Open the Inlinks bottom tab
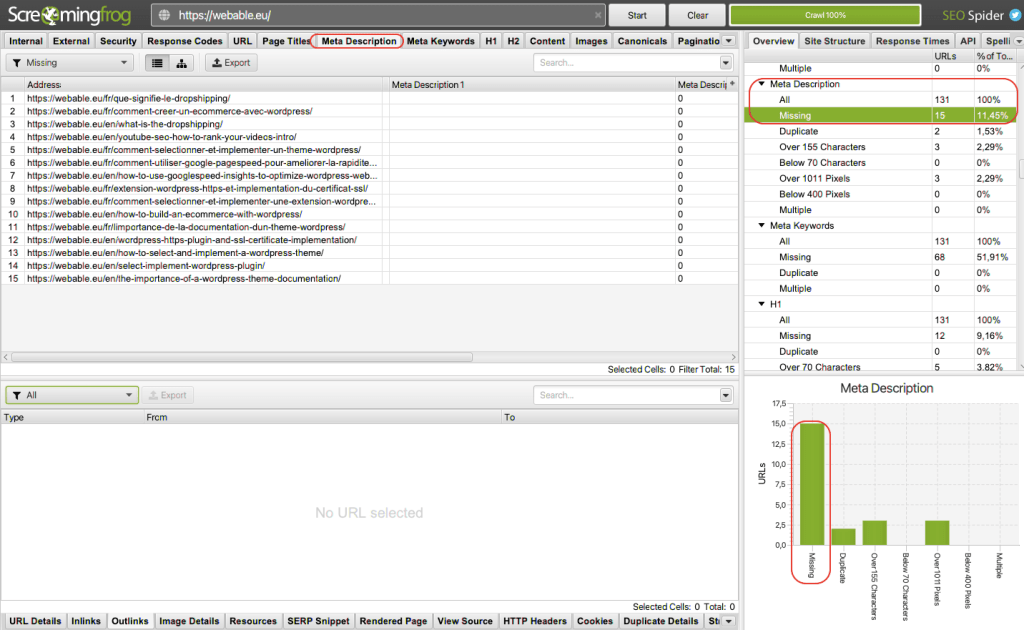The height and width of the screenshot is (630, 1024). 86,621
